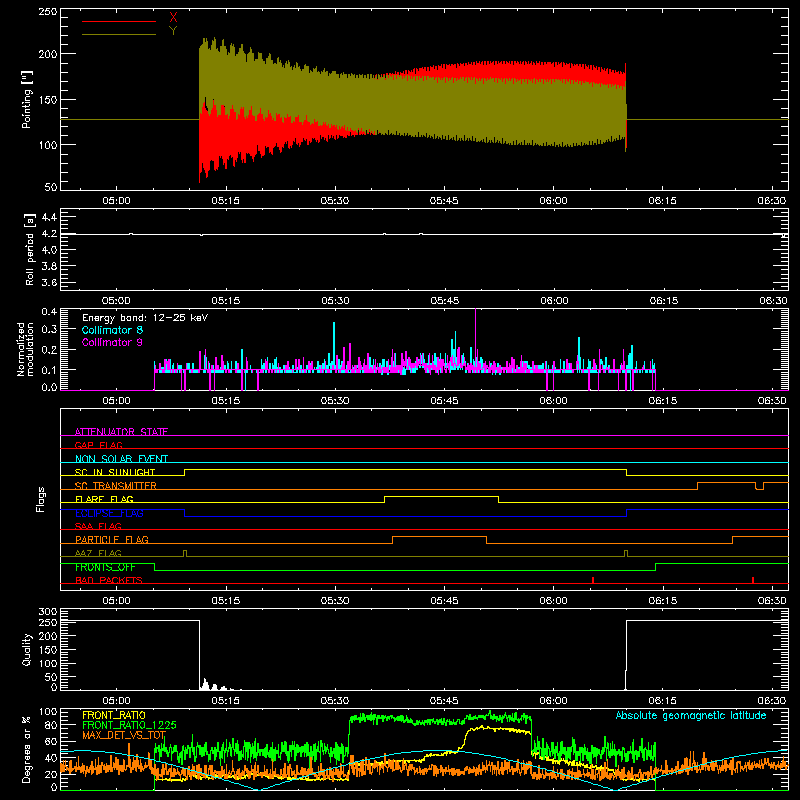Select the cyan 'Collimator 8' legend entry

tap(112, 330)
